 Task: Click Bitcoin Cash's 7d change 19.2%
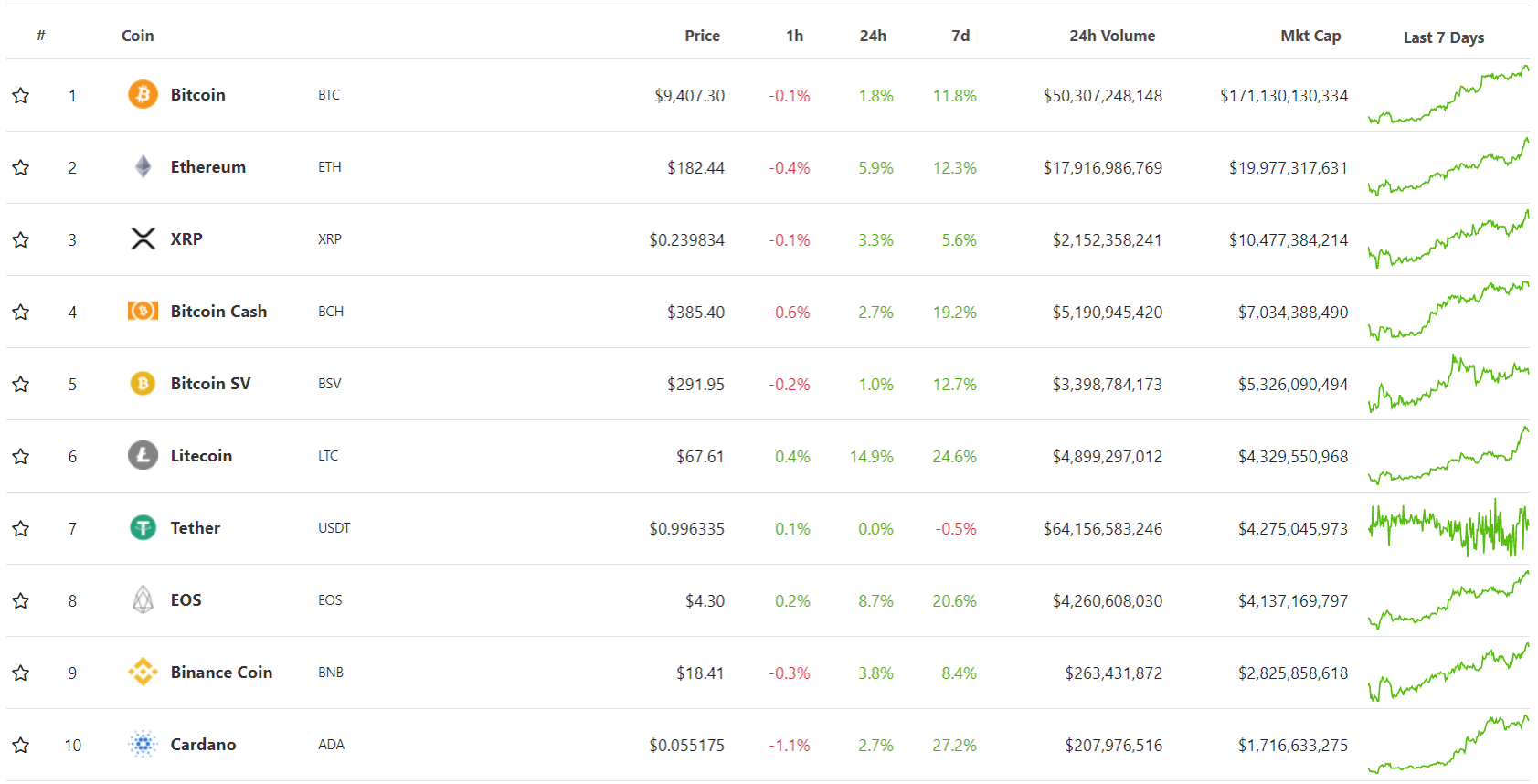[x=955, y=312]
